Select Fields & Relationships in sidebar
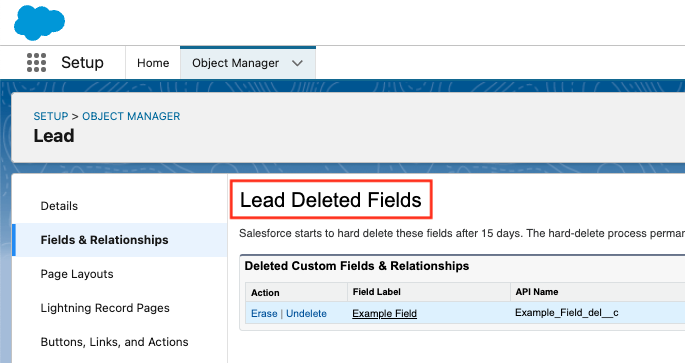 click(104, 240)
